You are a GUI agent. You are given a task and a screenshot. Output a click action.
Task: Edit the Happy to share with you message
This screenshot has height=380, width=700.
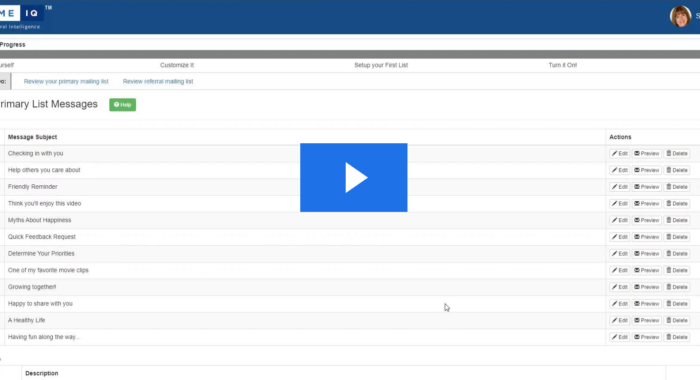(620, 304)
